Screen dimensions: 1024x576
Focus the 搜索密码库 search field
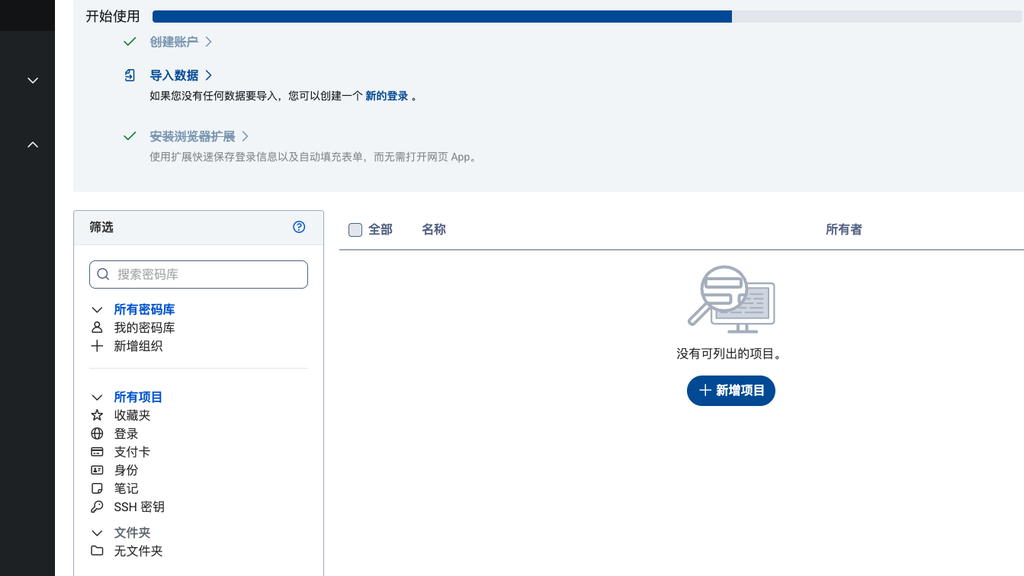199,274
